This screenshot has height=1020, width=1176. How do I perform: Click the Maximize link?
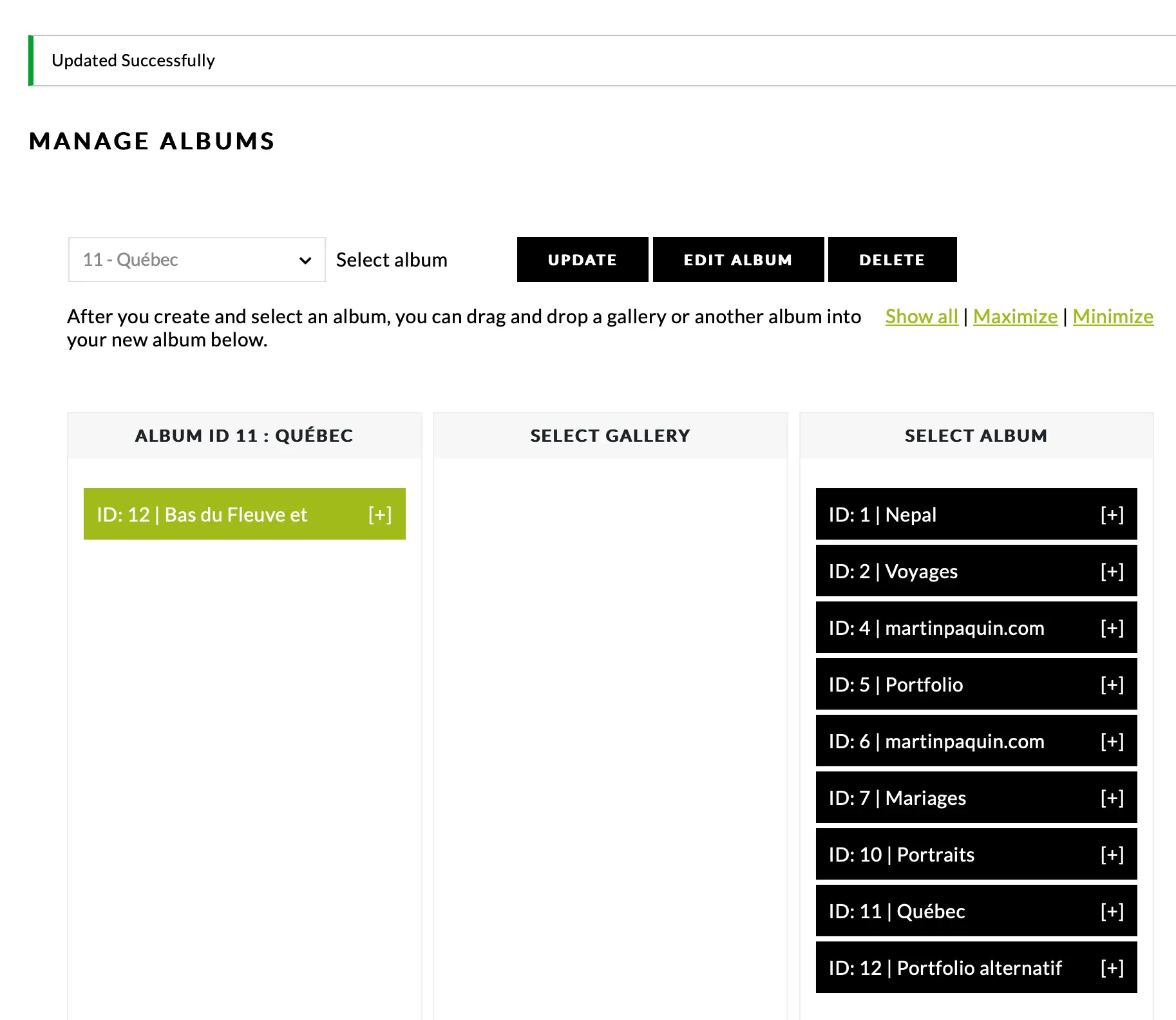click(1015, 317)
